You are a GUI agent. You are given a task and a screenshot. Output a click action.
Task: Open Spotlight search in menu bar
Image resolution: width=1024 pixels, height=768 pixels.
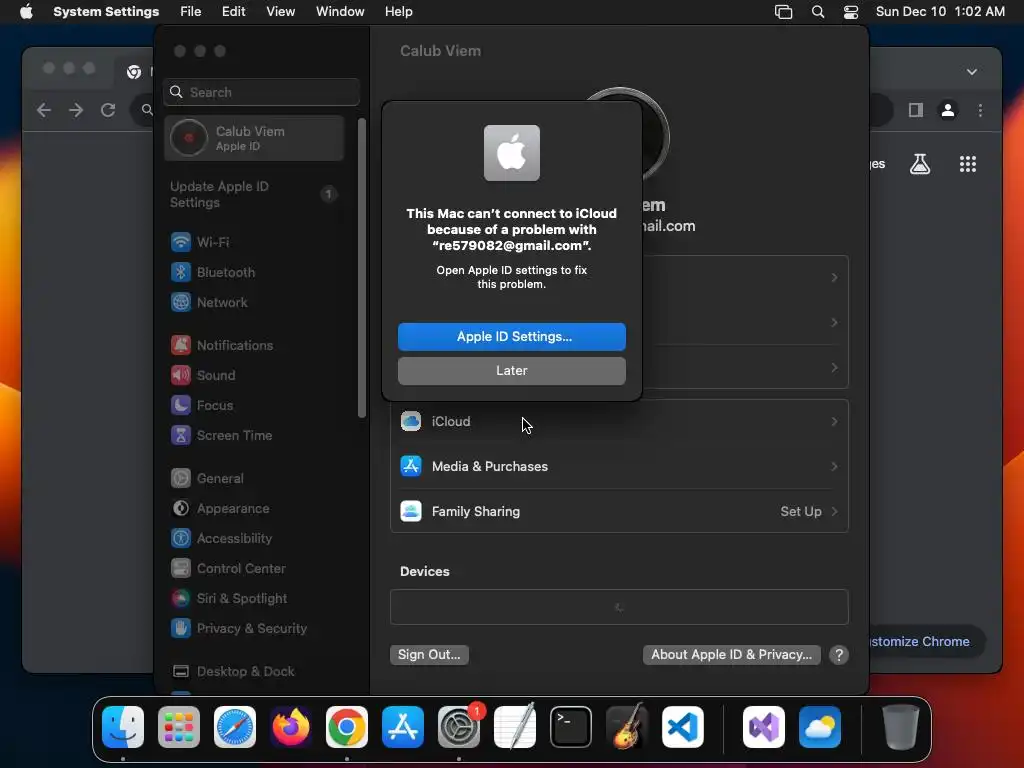818,12
